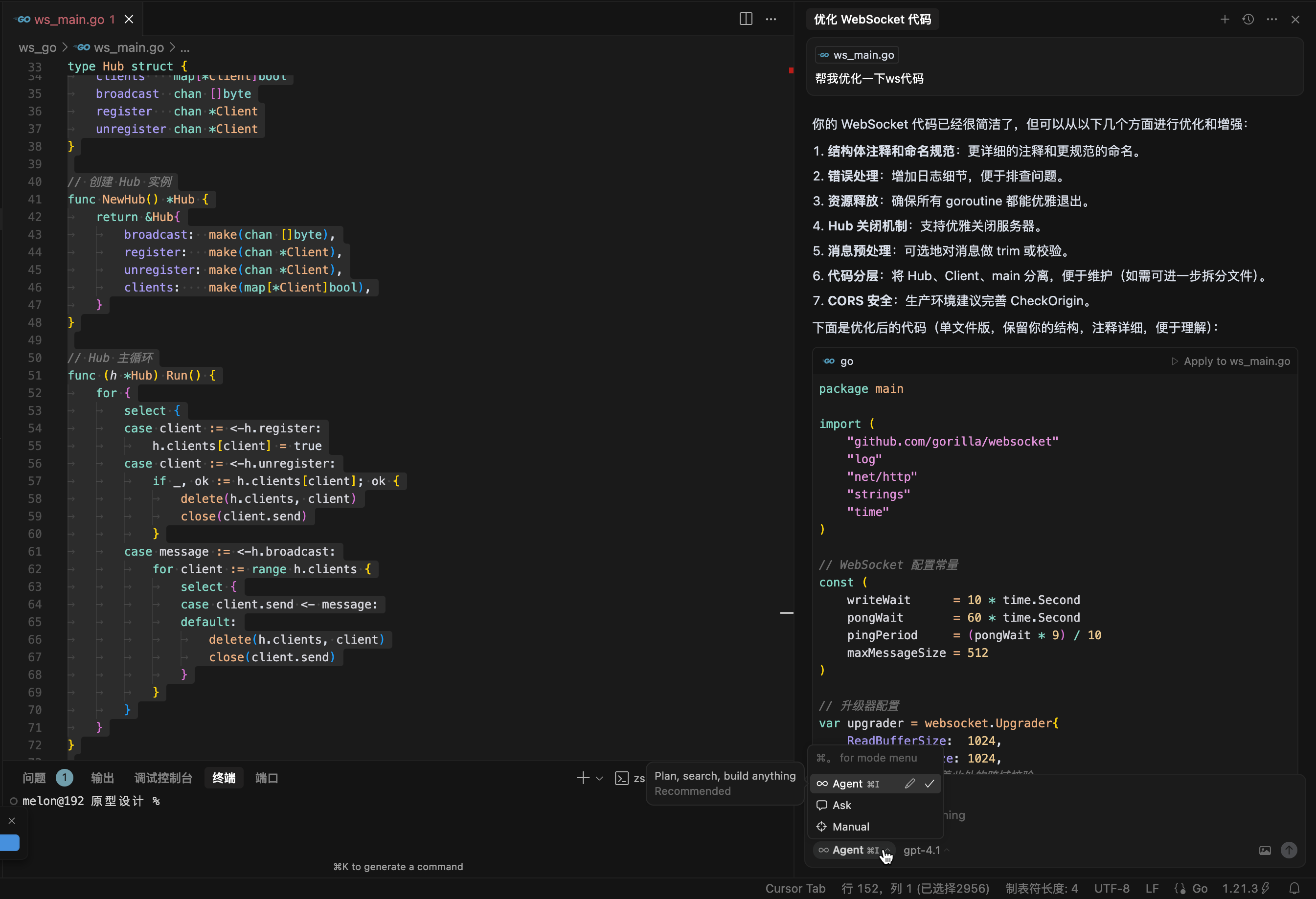Click the split editor icon
The height and width of the screenshot is (899, 1316).
click(746, 19)
